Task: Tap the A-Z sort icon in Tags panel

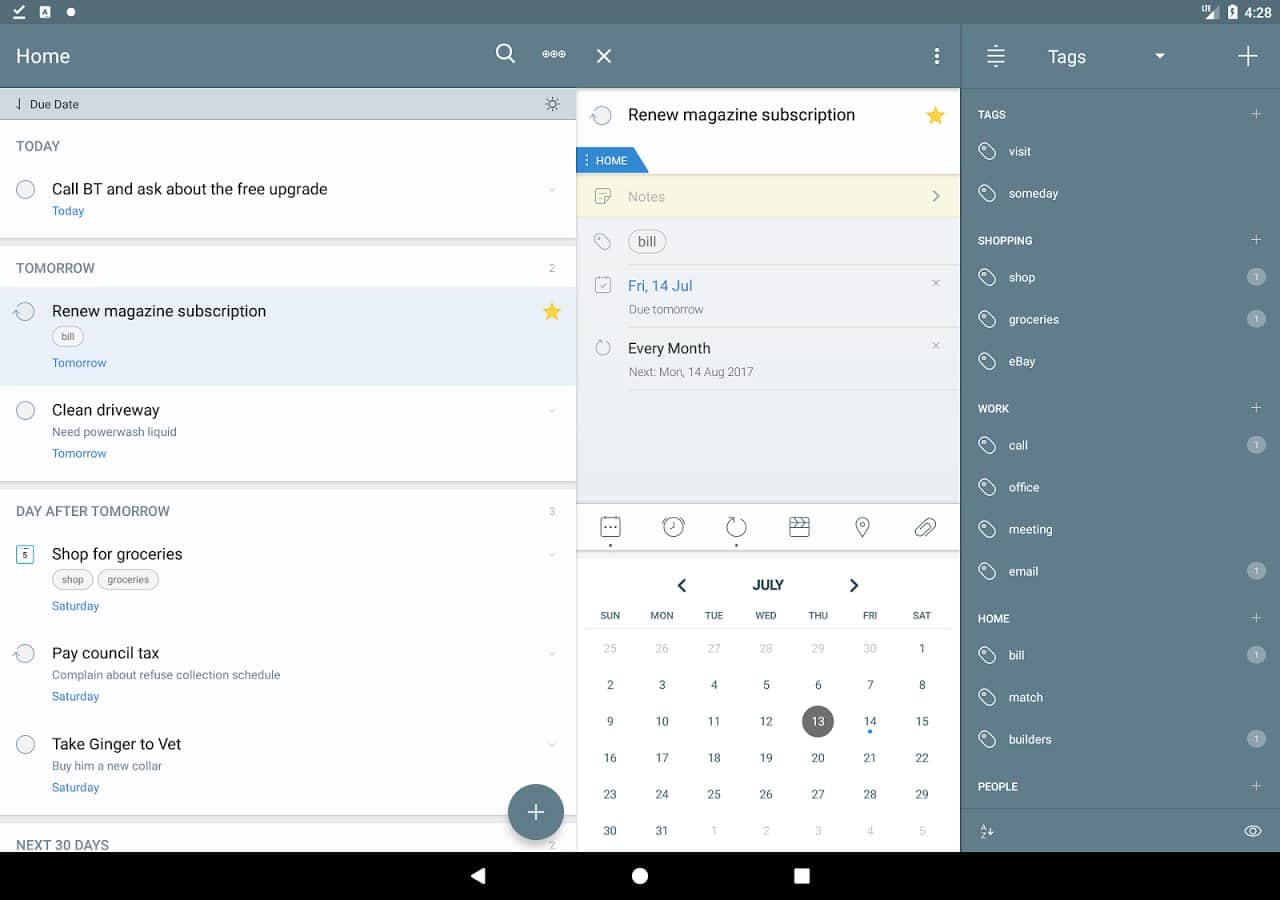Action: point(987,831)
